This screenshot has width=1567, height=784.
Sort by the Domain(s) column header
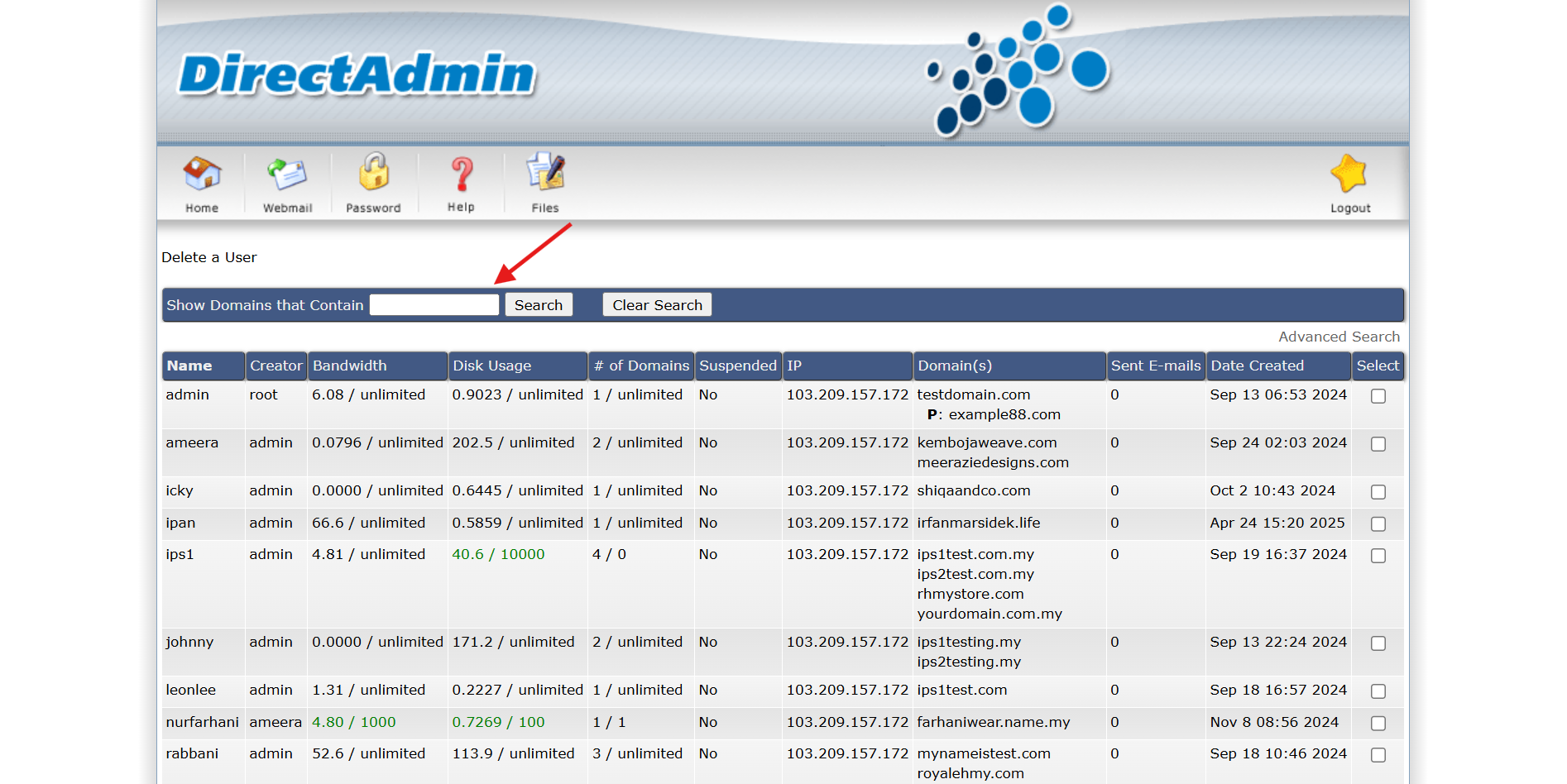pos(955,366)
